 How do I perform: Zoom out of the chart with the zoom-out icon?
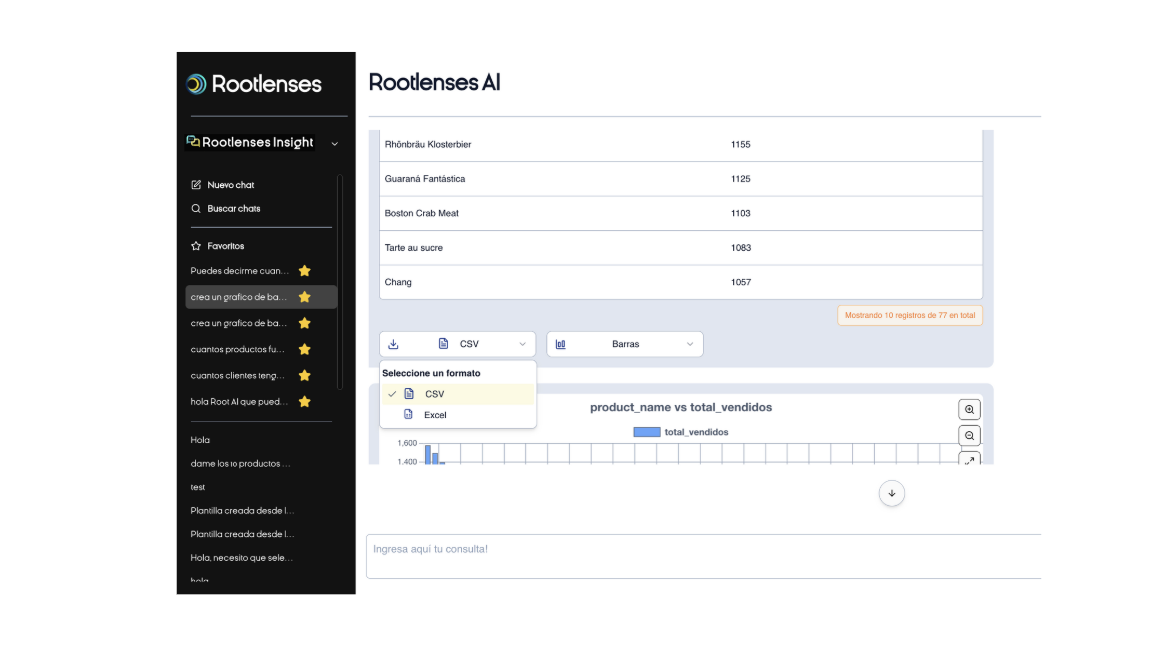(969, 436)
